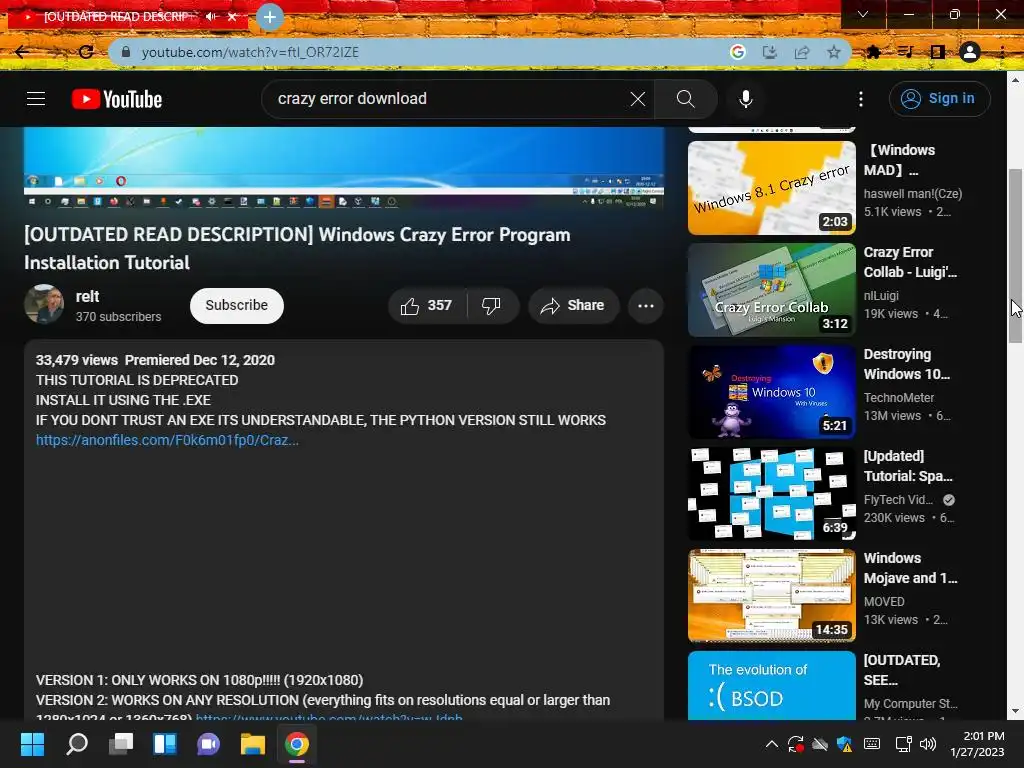Open the Crazy Error Collab - Luigi title
Image resolution: width=1024 pixels, height=768 pixels.
pos(910,262)
